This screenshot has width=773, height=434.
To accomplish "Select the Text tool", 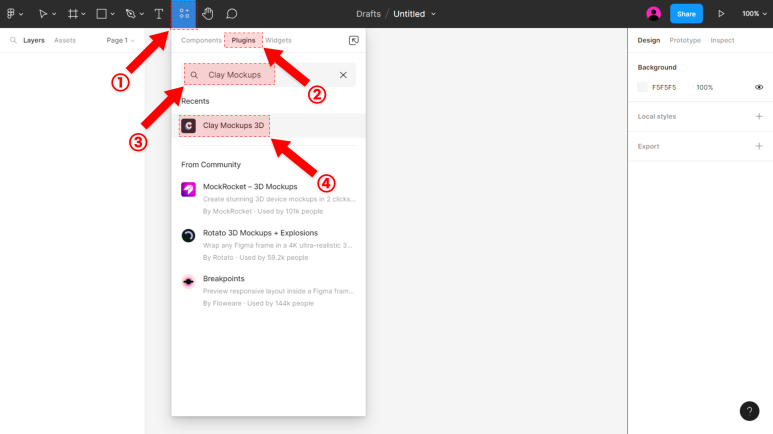I will pos(159,14).
